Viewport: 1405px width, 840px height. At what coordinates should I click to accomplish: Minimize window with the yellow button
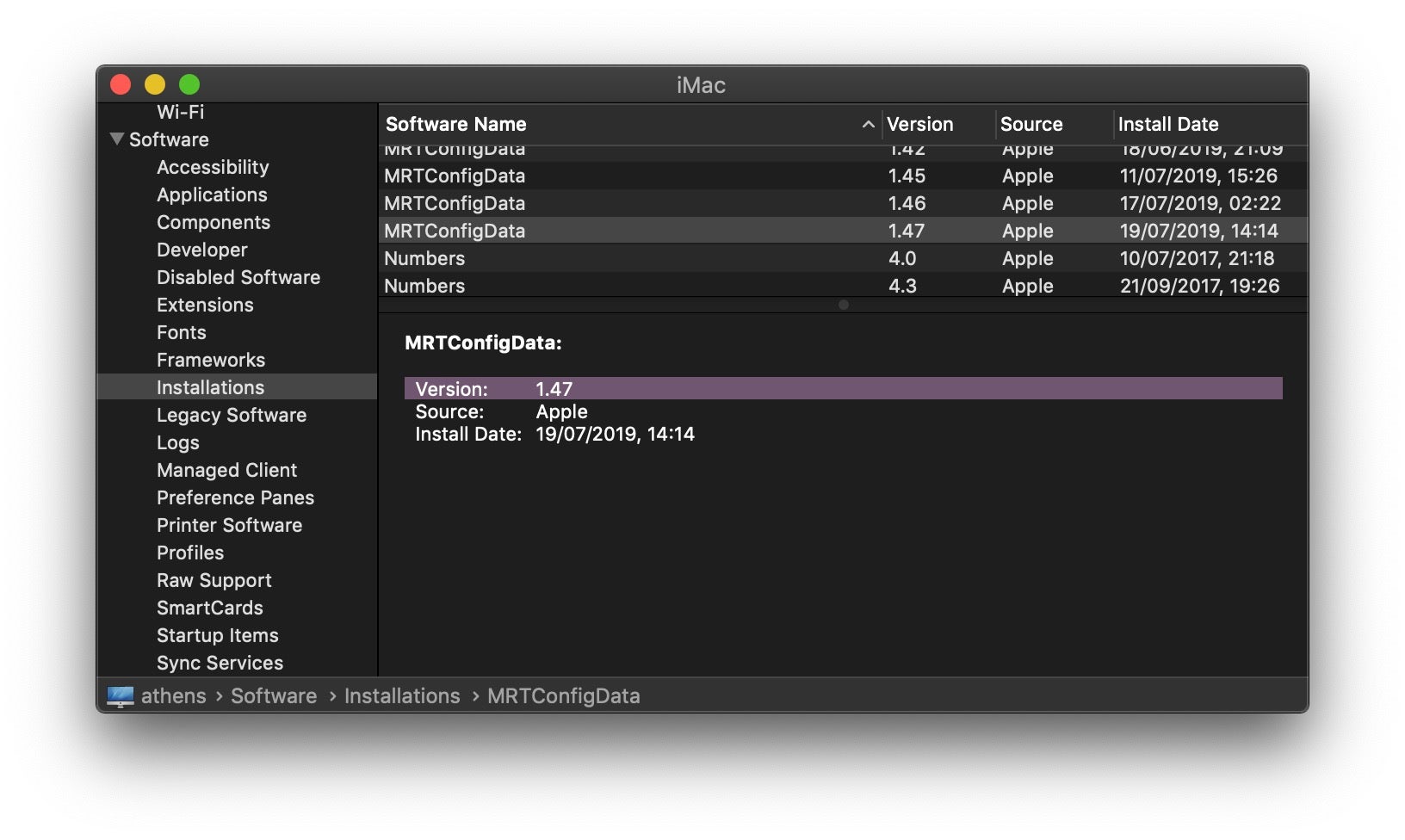pos(155,84)
